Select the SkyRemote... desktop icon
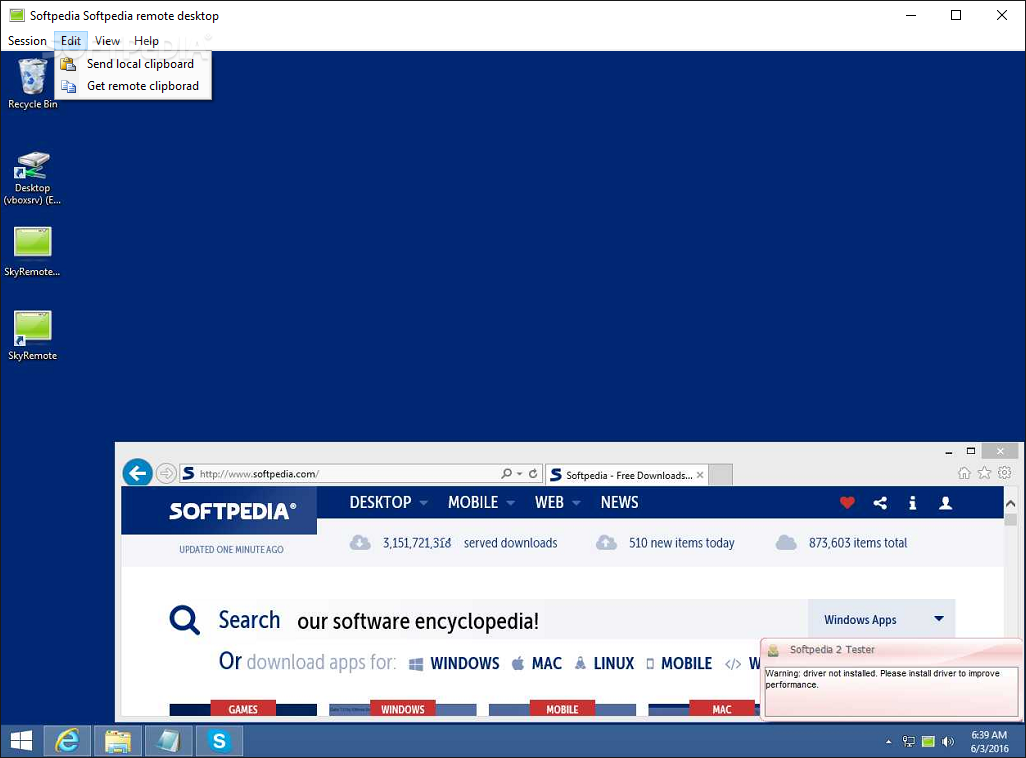This screenshot has width=1026, height=758. coord(32,251)
